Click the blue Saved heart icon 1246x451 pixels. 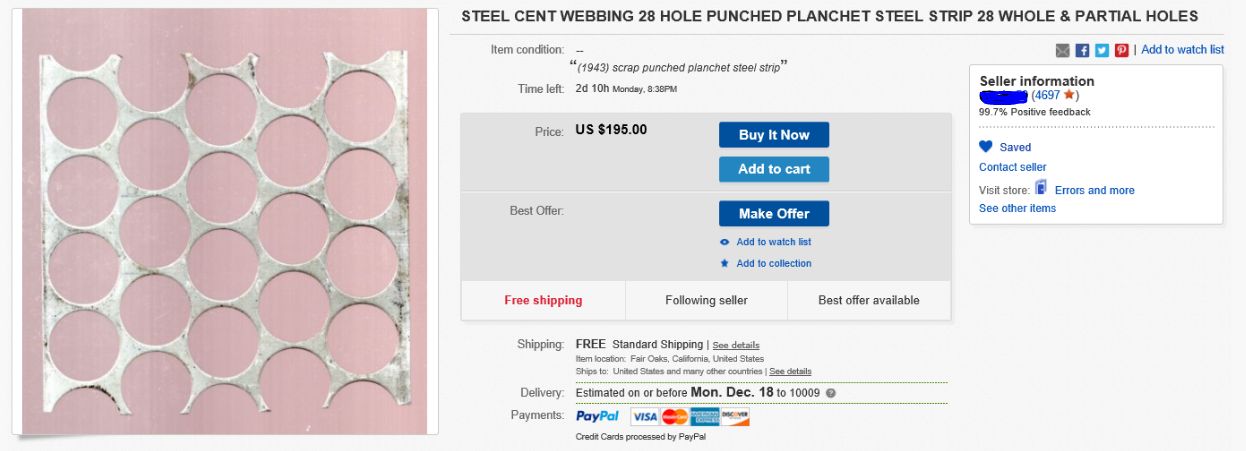click(986, 147)
